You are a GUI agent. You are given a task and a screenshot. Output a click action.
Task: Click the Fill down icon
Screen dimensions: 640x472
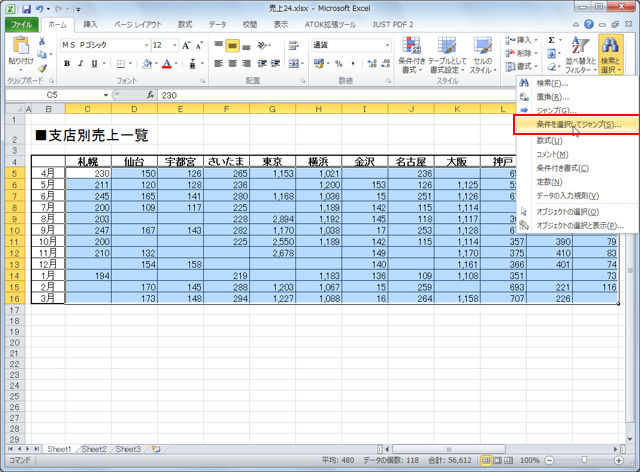(551, 53)
